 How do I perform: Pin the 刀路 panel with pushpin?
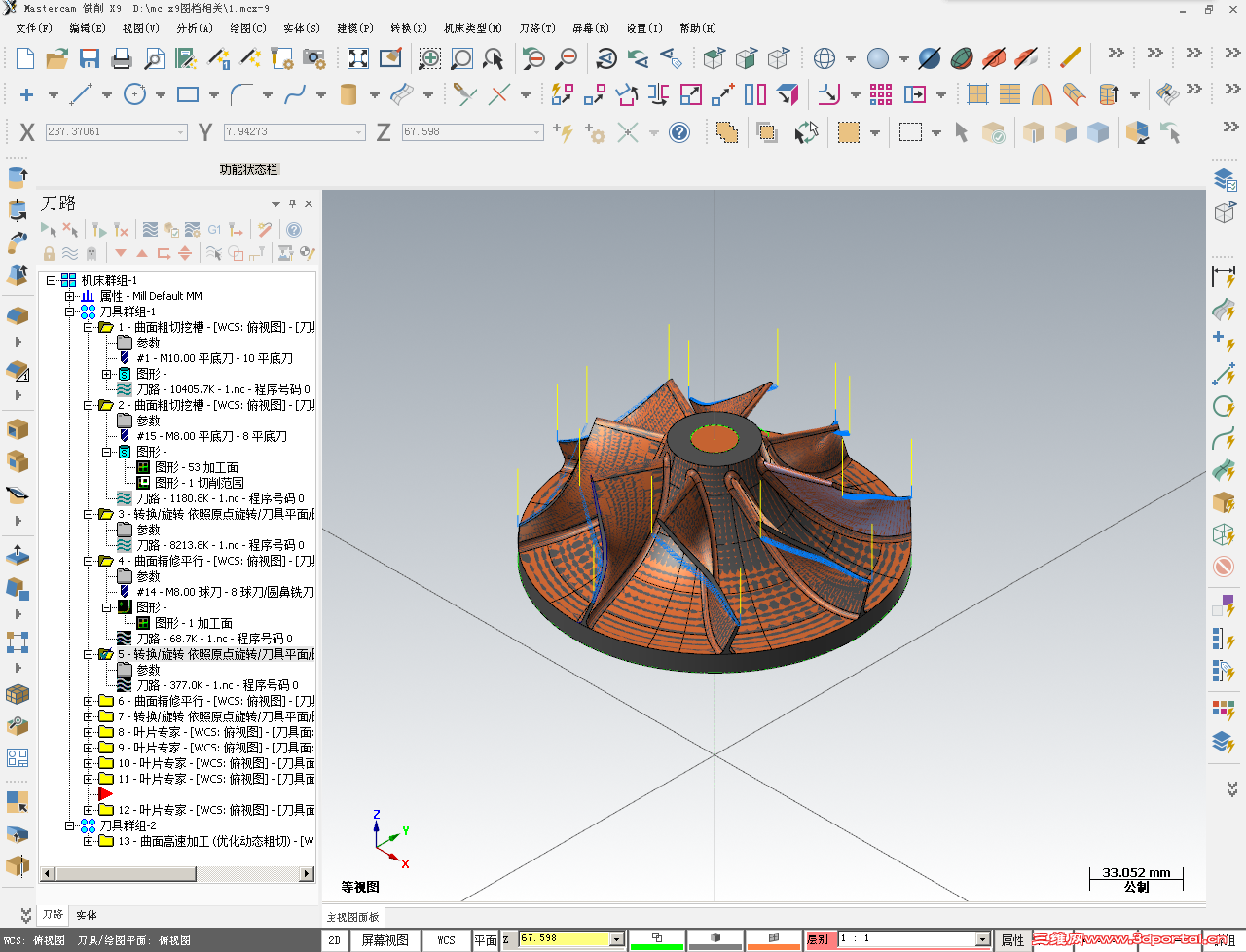[x=292, y=203]
